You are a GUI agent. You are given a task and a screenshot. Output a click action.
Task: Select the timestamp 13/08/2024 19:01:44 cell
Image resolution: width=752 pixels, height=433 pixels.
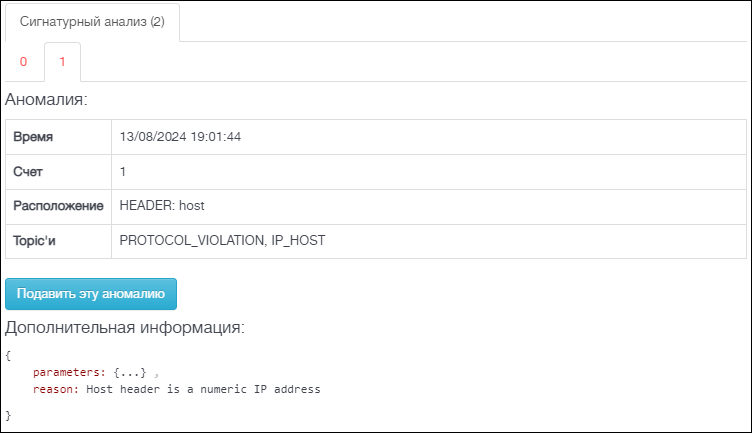pos(429,137)
